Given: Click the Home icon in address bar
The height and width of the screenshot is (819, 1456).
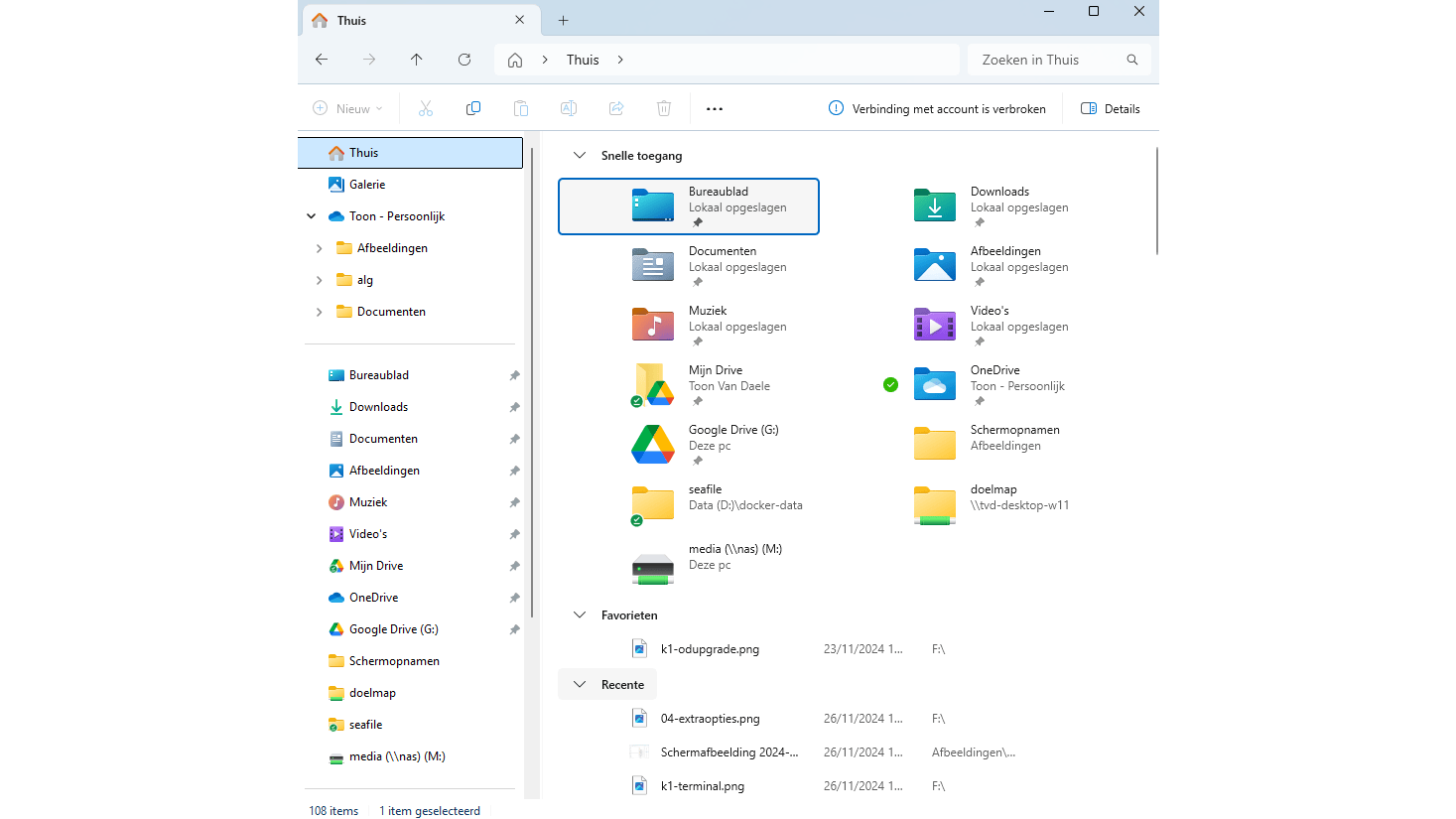Looking at the screenshot, I should click(x=515, y=60).
